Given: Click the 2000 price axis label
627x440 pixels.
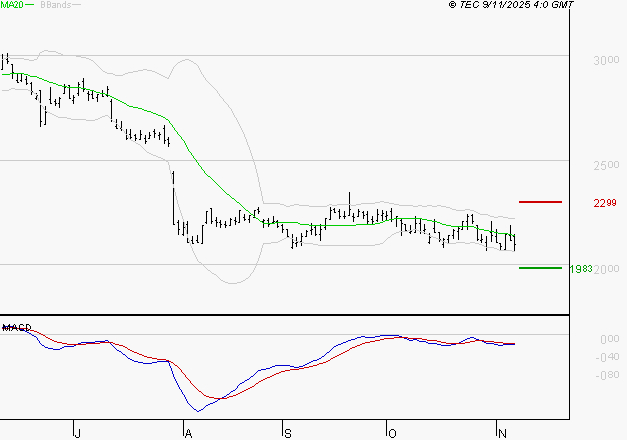Looking at the screenshot, I should (606, 269).
